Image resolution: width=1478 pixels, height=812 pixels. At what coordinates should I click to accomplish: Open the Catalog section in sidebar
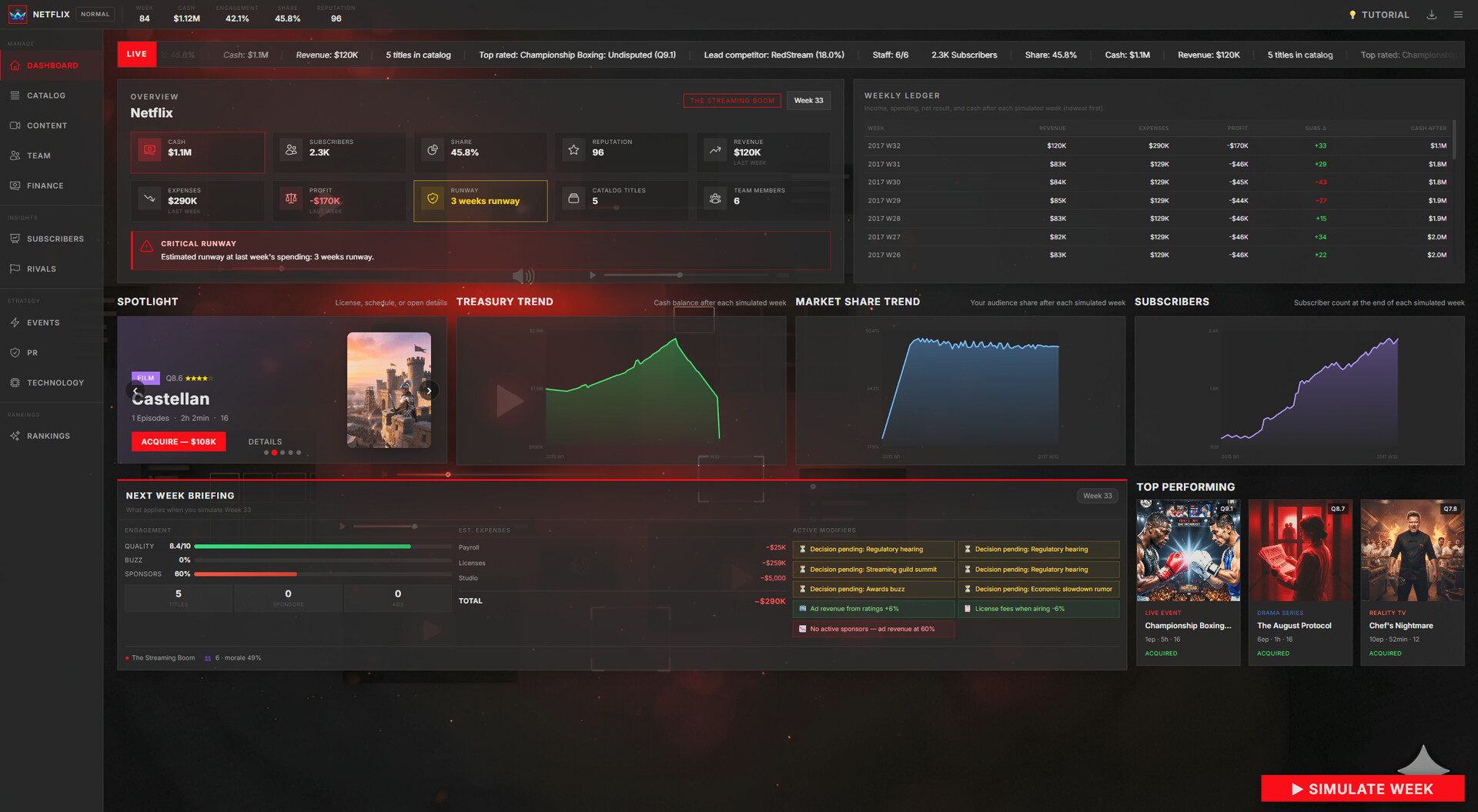click(x=46, y=95)
